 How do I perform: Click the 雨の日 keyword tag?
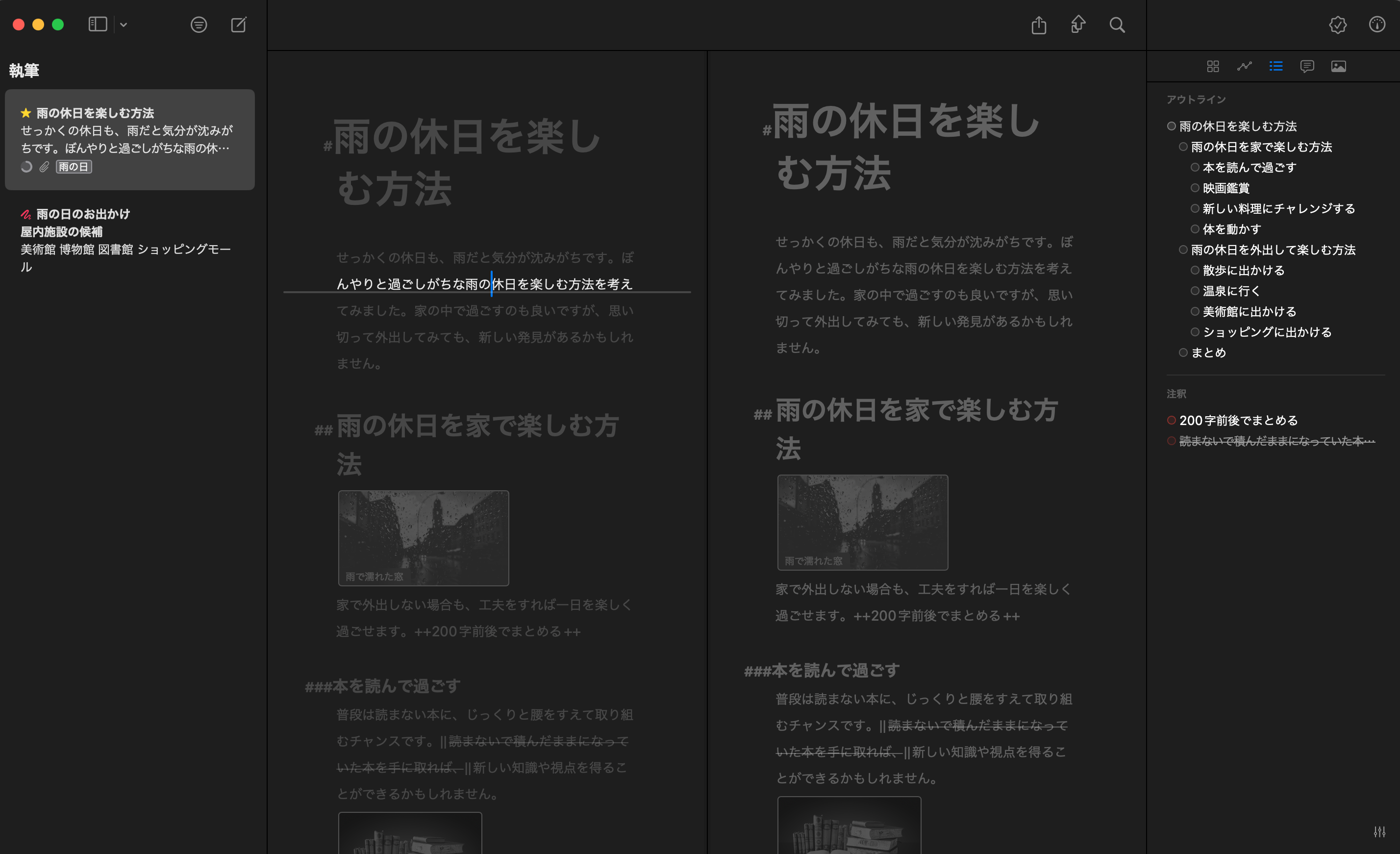pyautogui.click(x=74, y=167)
